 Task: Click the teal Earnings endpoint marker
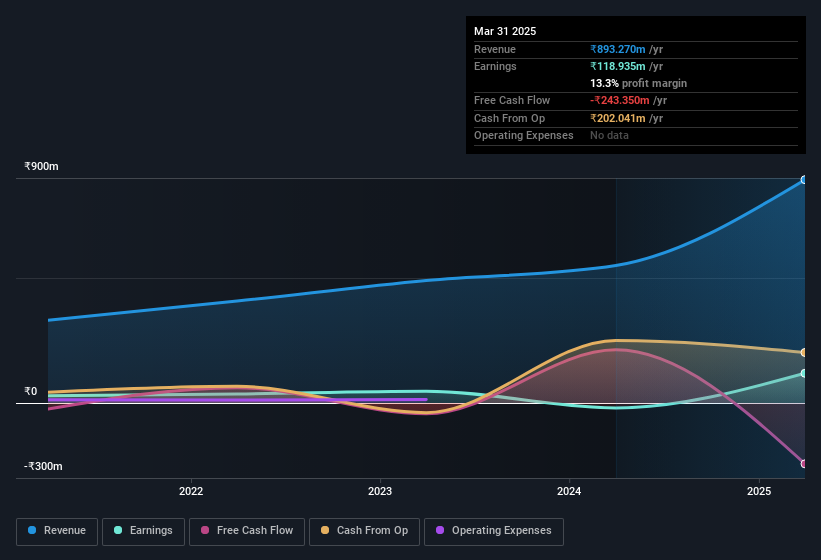804,373
